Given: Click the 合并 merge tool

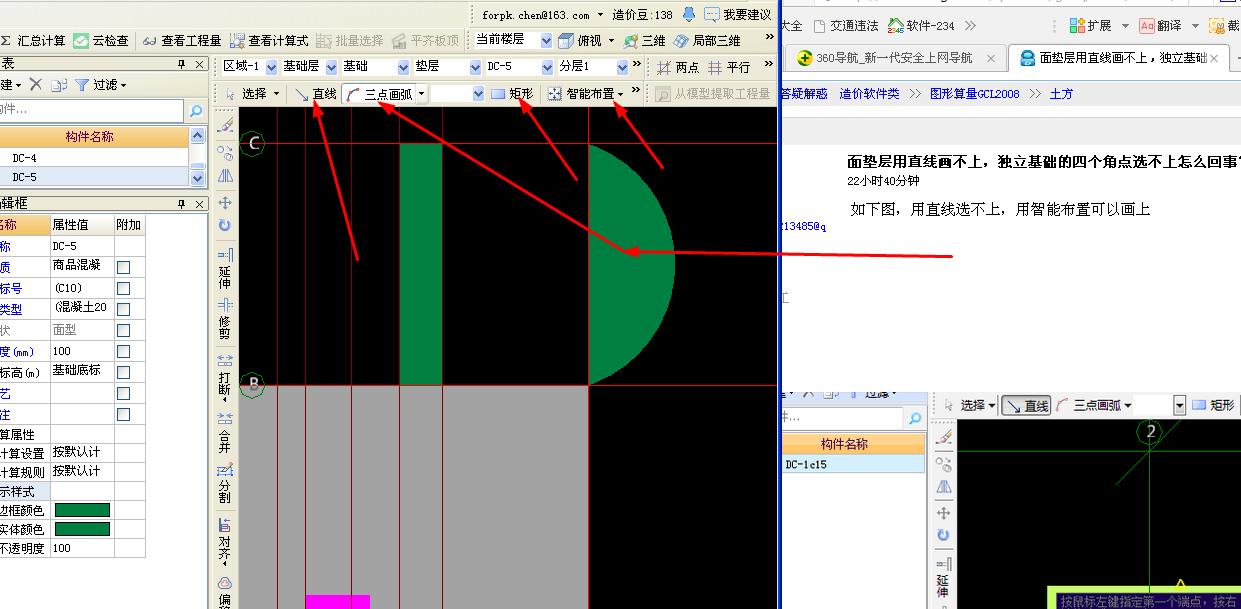Looking at the screenshot, I should coord(225,432).
